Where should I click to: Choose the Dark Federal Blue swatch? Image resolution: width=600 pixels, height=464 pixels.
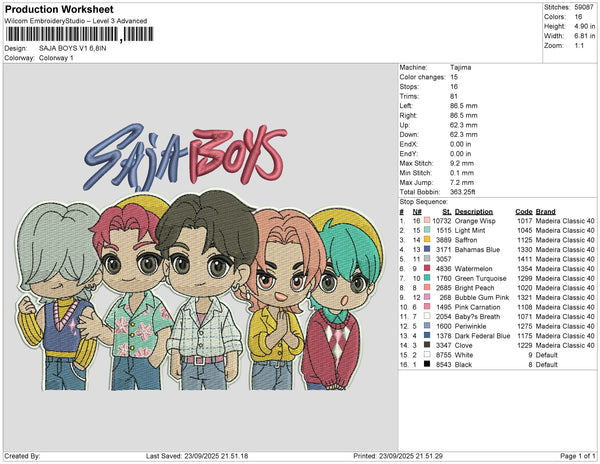[427, 335]
